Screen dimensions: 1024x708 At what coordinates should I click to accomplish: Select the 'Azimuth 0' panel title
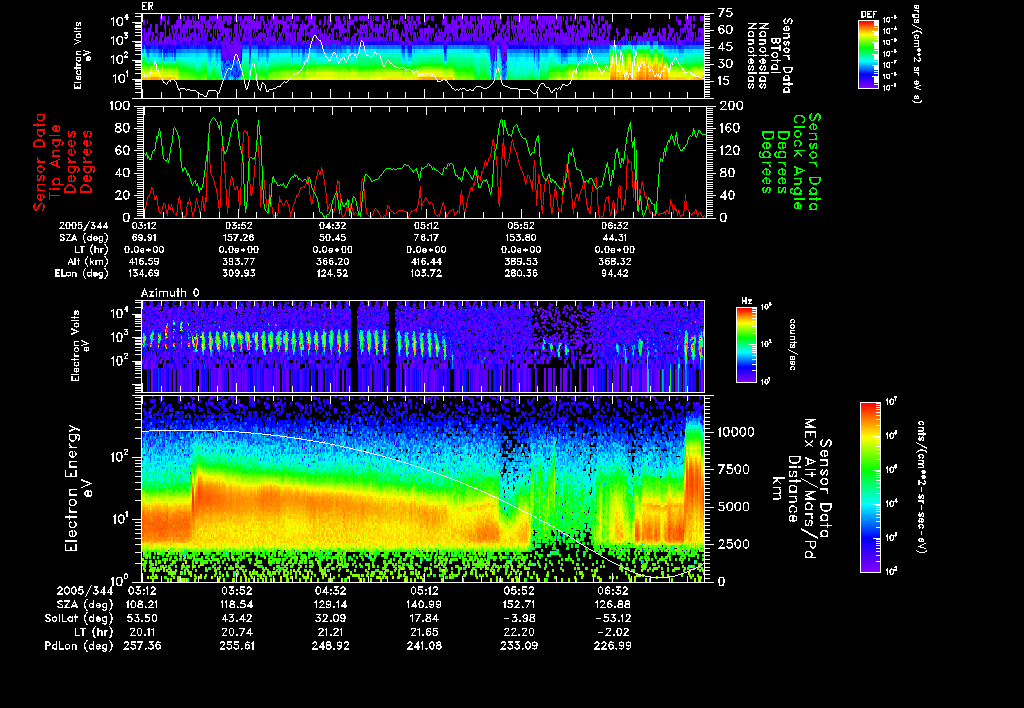(170, 293)
